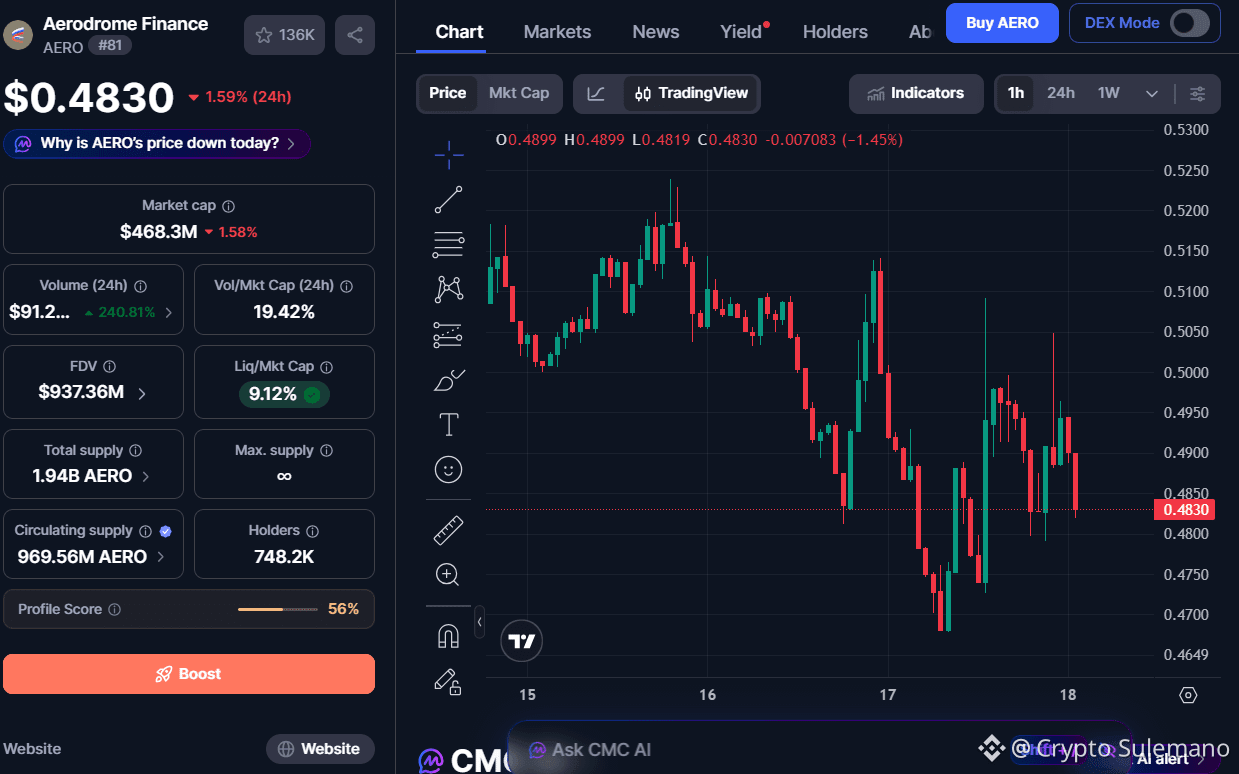Select the Price chart toggle
1239x774 pixels.
tap(448, 93)
